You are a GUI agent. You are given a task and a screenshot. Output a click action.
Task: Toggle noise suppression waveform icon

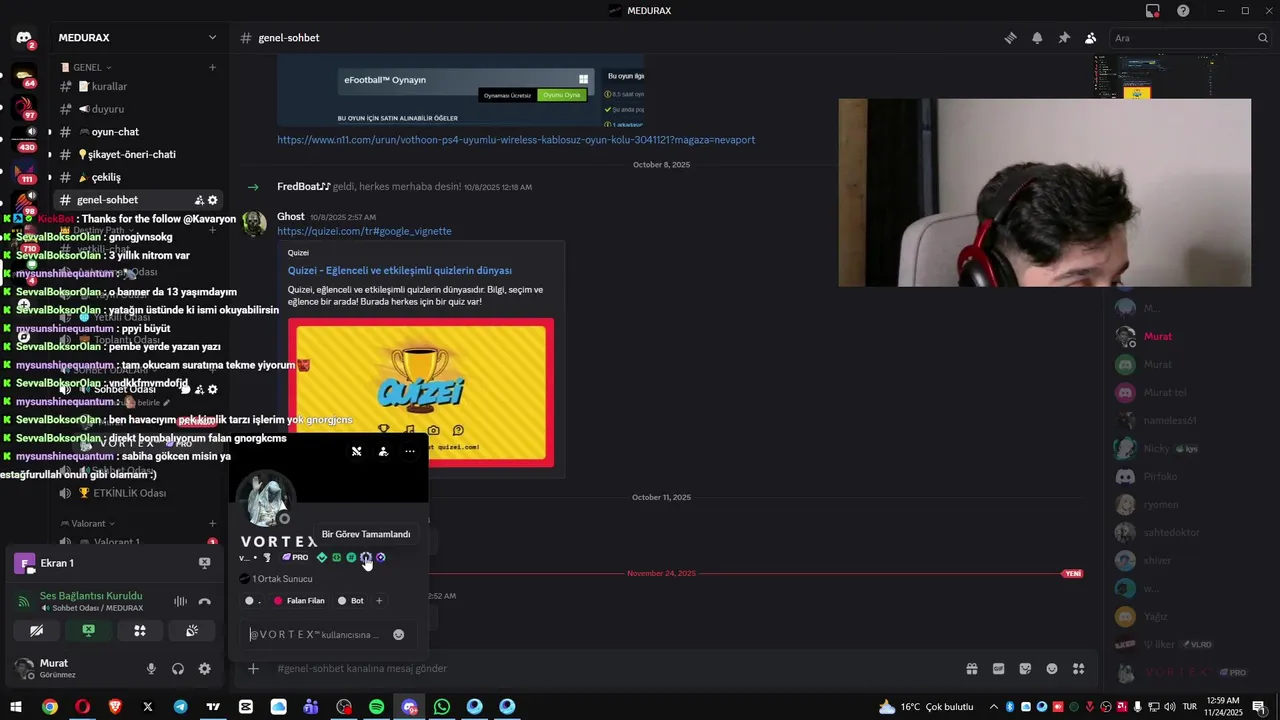point(180,601)
